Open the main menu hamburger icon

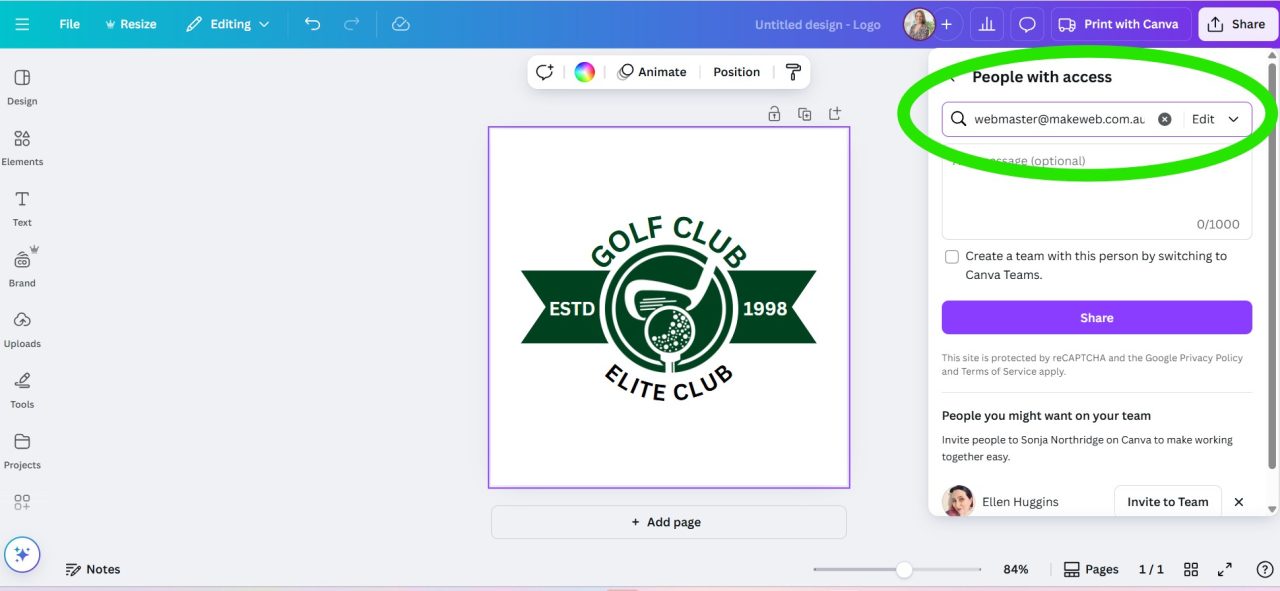(x=22, y=23)
